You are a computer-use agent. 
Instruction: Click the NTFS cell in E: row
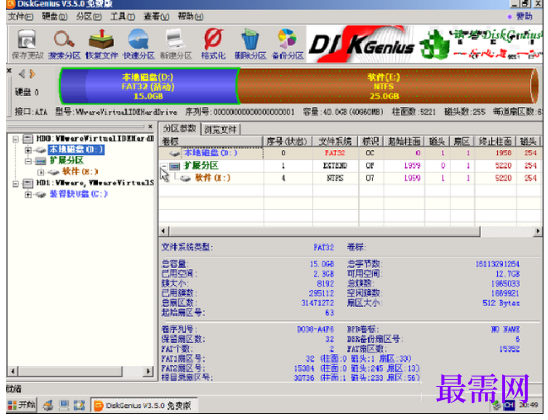pos(335,178)
